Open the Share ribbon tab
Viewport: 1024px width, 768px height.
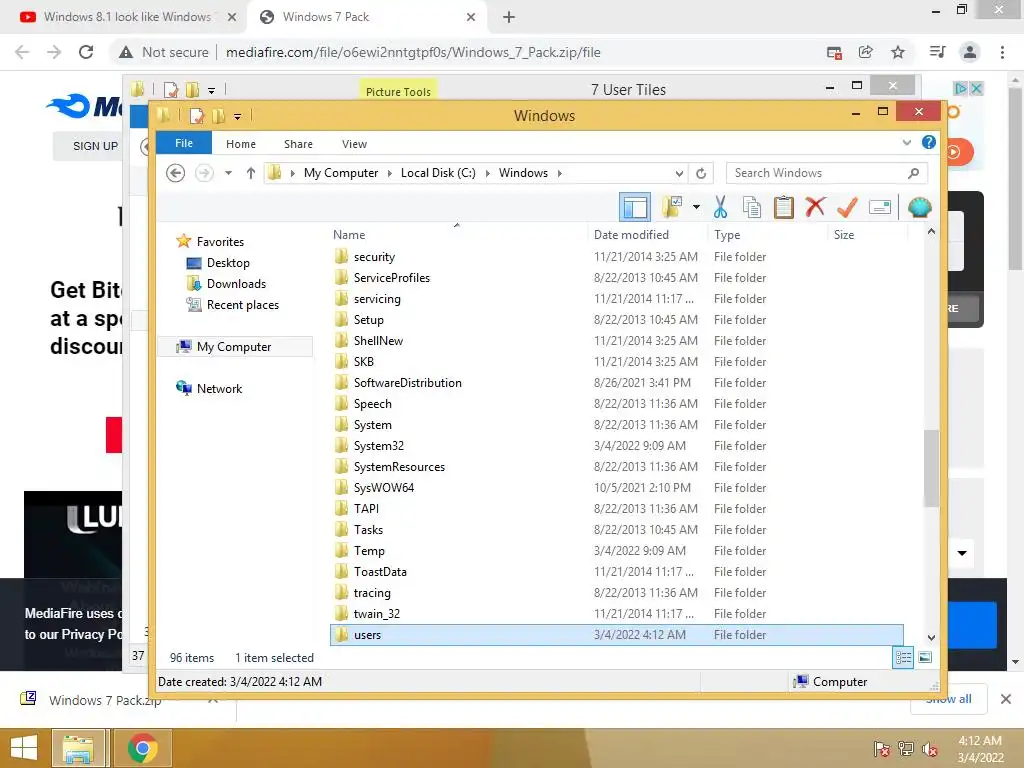coord(298,144)
